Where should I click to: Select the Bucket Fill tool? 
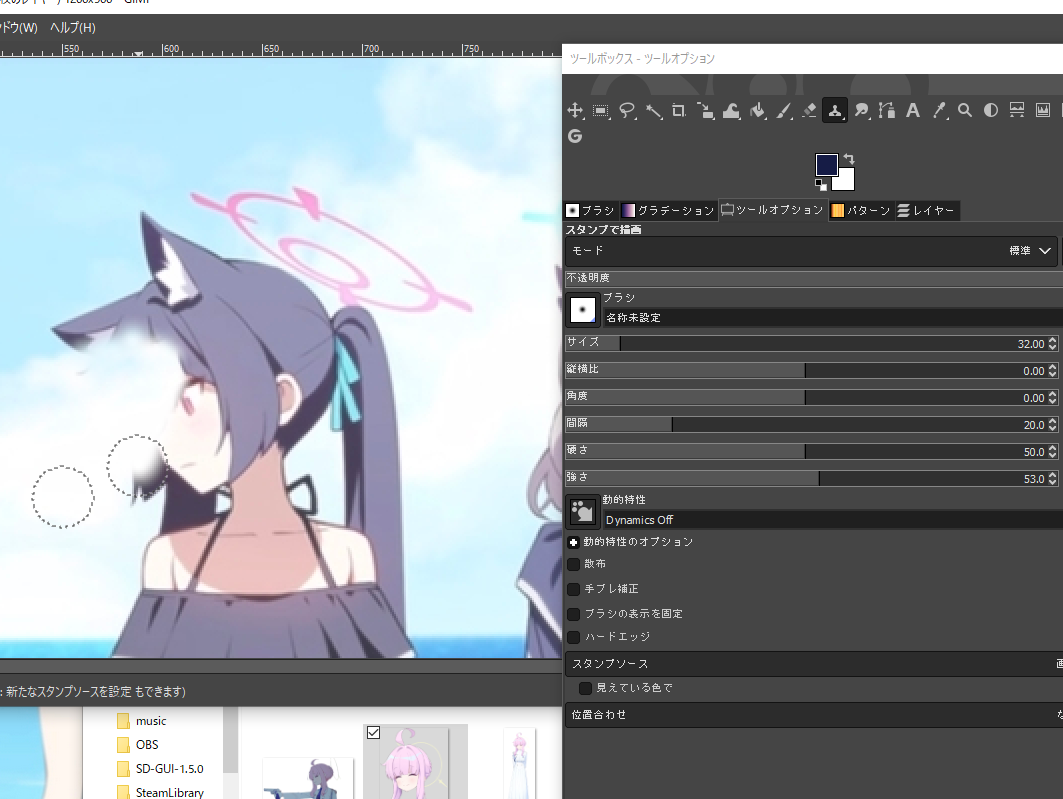click(757, 110)
